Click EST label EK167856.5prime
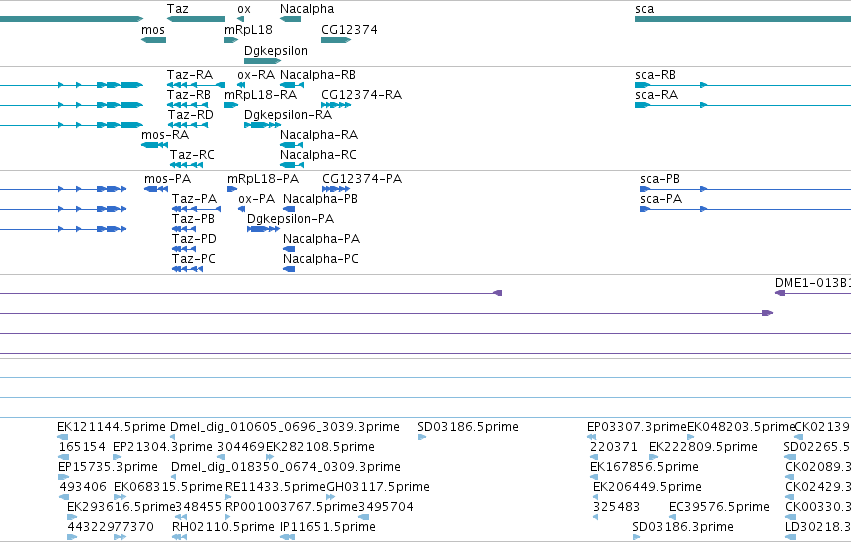The height and width of the screenshot is (542, 851). click(644, 467)
